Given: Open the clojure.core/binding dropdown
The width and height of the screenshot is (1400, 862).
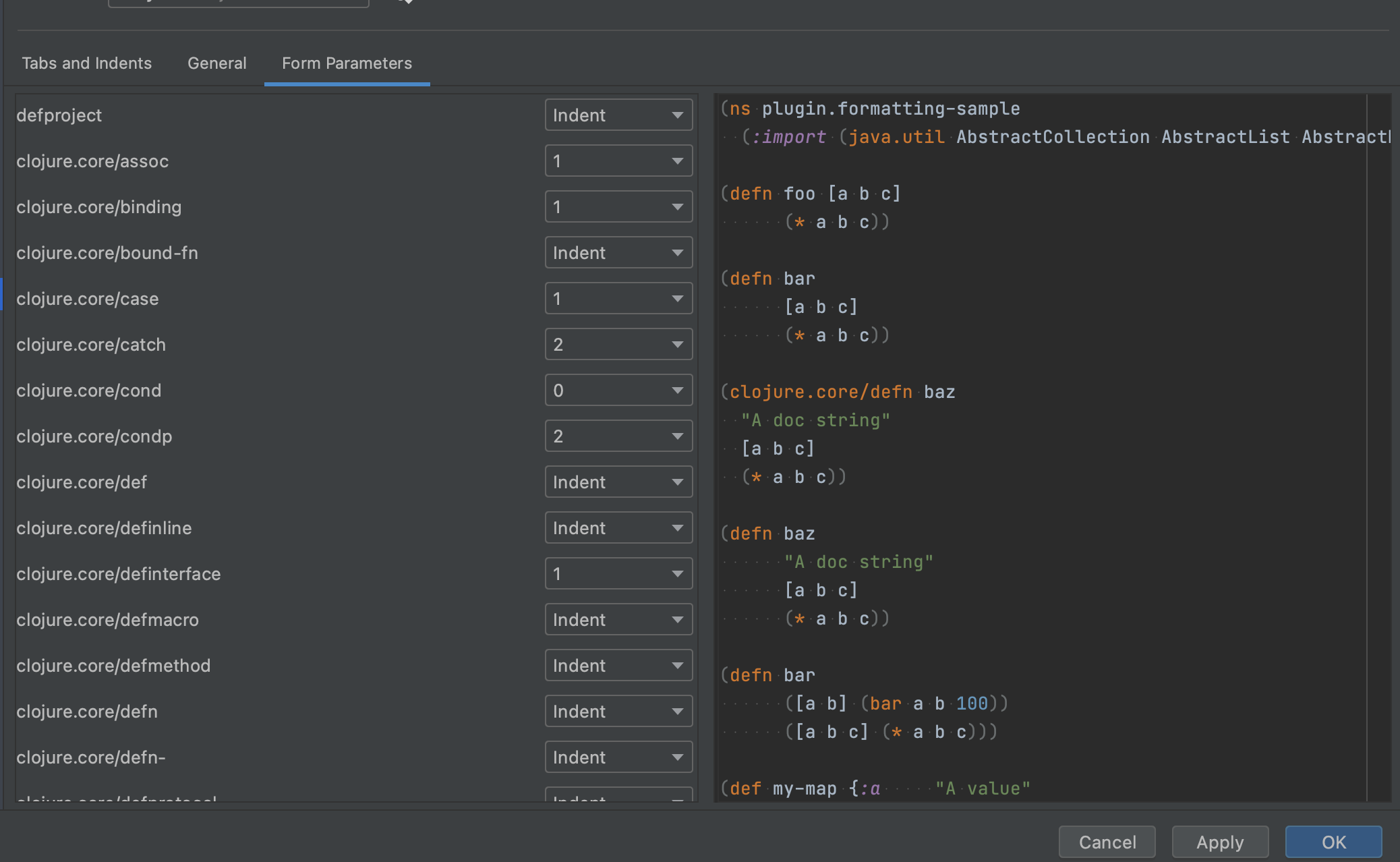Looking at the screenshot, I should click(x=618, y=206).
